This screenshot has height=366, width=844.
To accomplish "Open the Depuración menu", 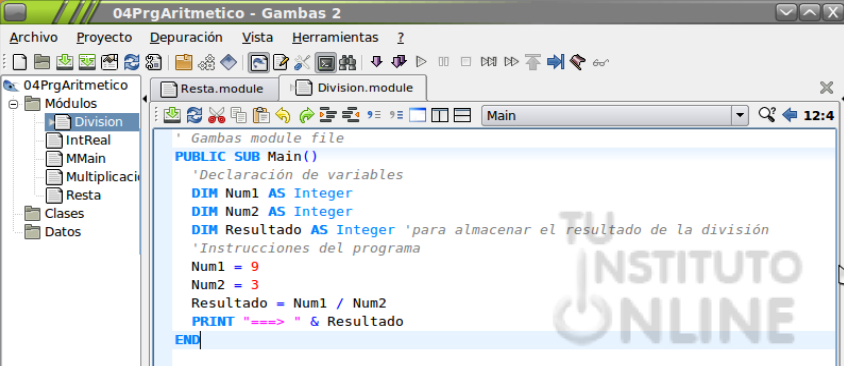I will point(186,38).
